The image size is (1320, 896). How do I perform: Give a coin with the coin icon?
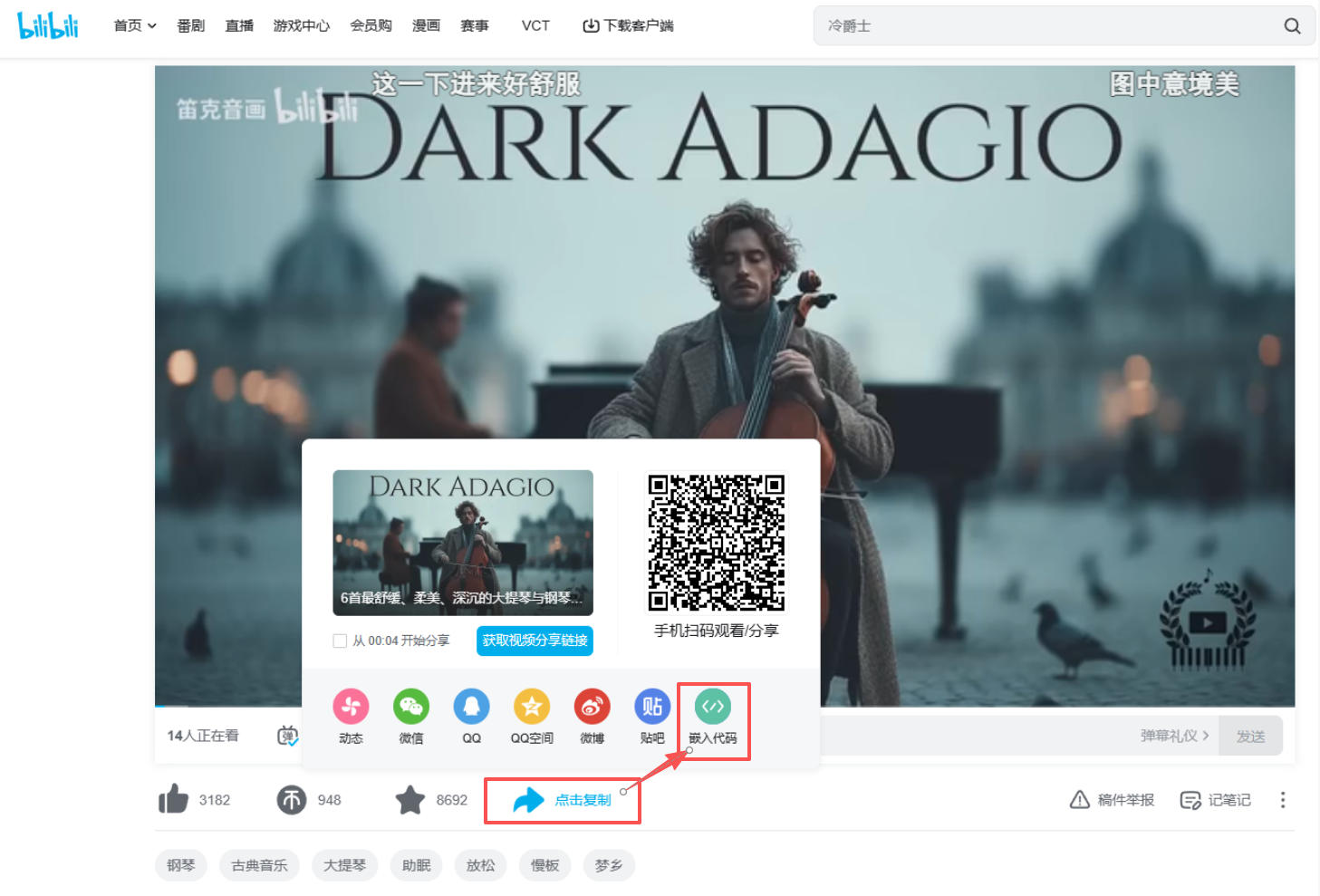click(292, 800)
